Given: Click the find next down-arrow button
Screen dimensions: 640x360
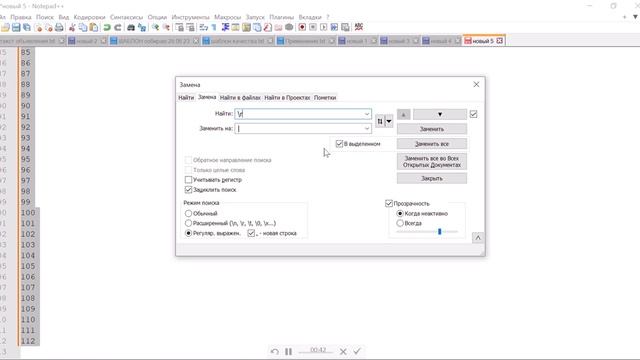Looking at the screenshot, I should coord(440,114).
